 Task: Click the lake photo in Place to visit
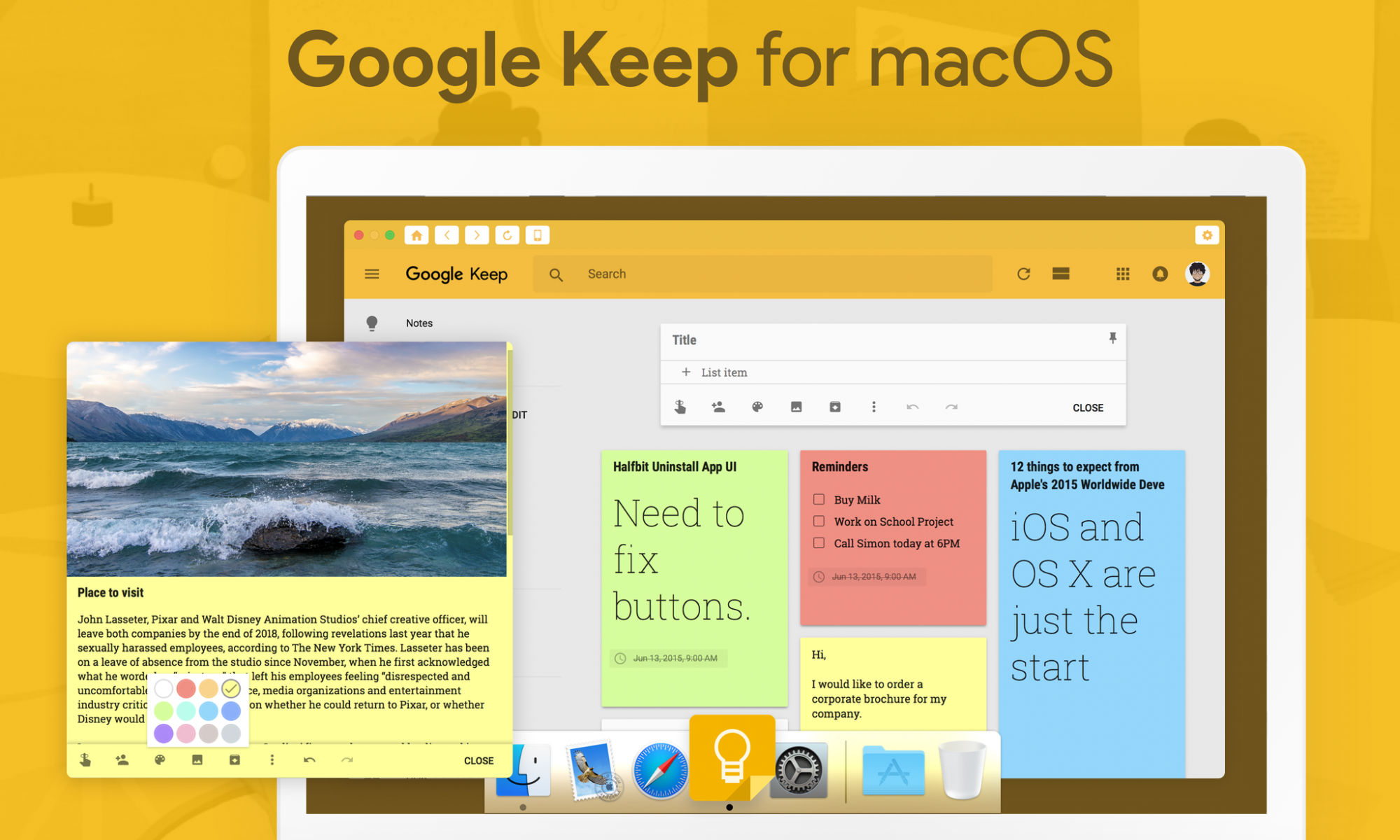click(x=286, y=459)
